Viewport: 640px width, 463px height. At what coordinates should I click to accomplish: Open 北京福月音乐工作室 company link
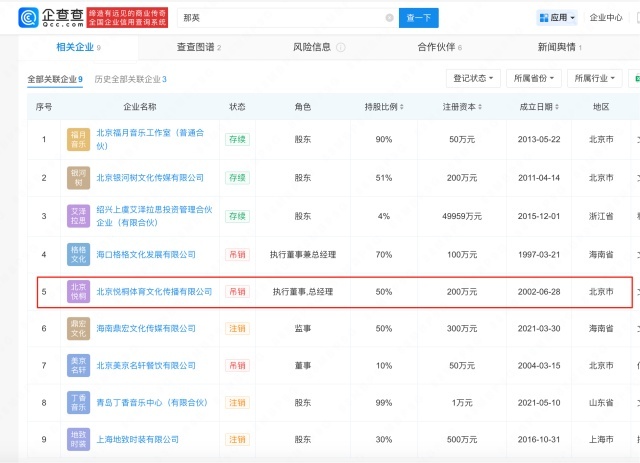[150, 139]
